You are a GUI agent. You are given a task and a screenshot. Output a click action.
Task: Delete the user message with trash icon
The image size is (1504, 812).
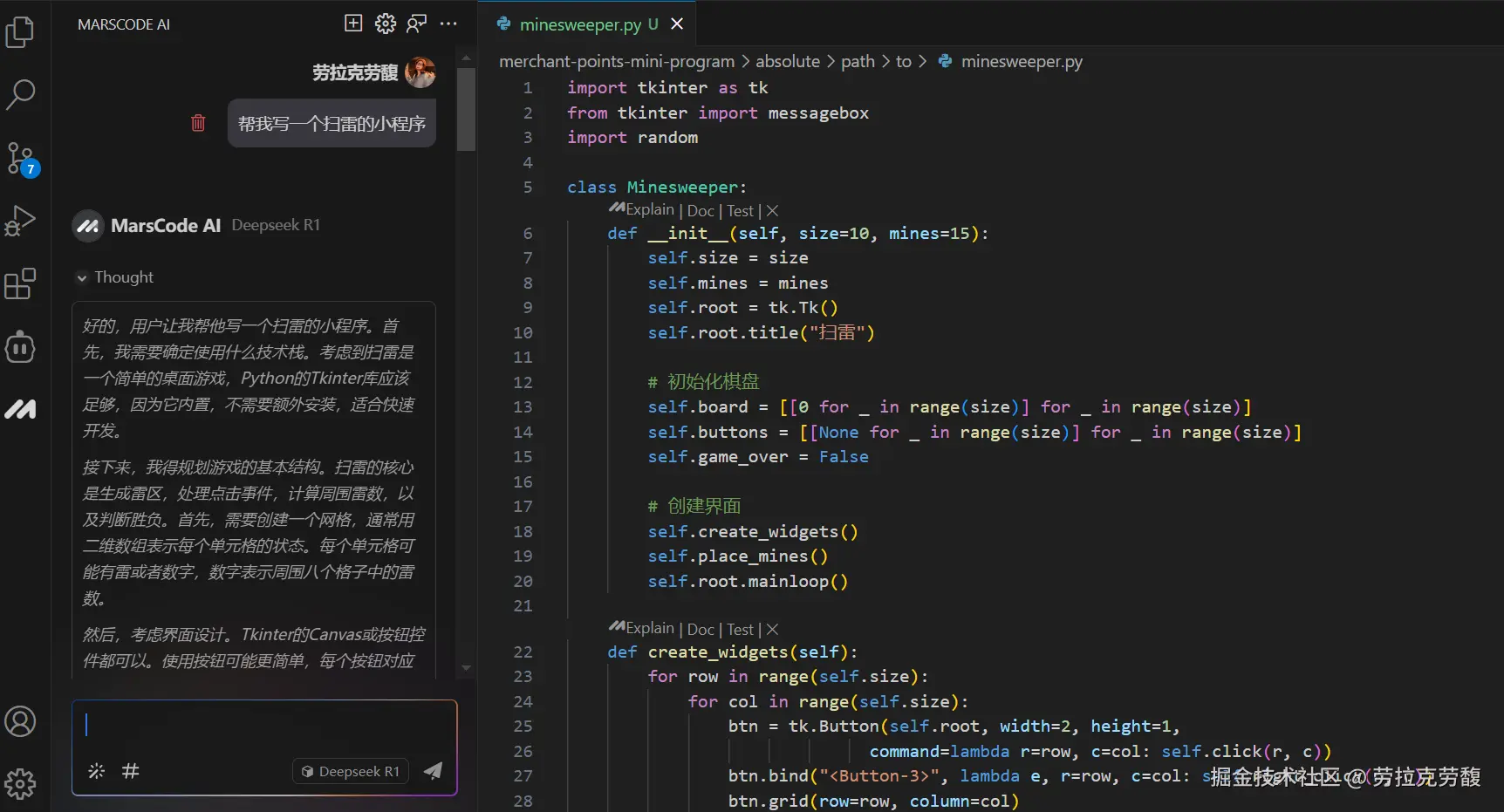click(198, 123)
